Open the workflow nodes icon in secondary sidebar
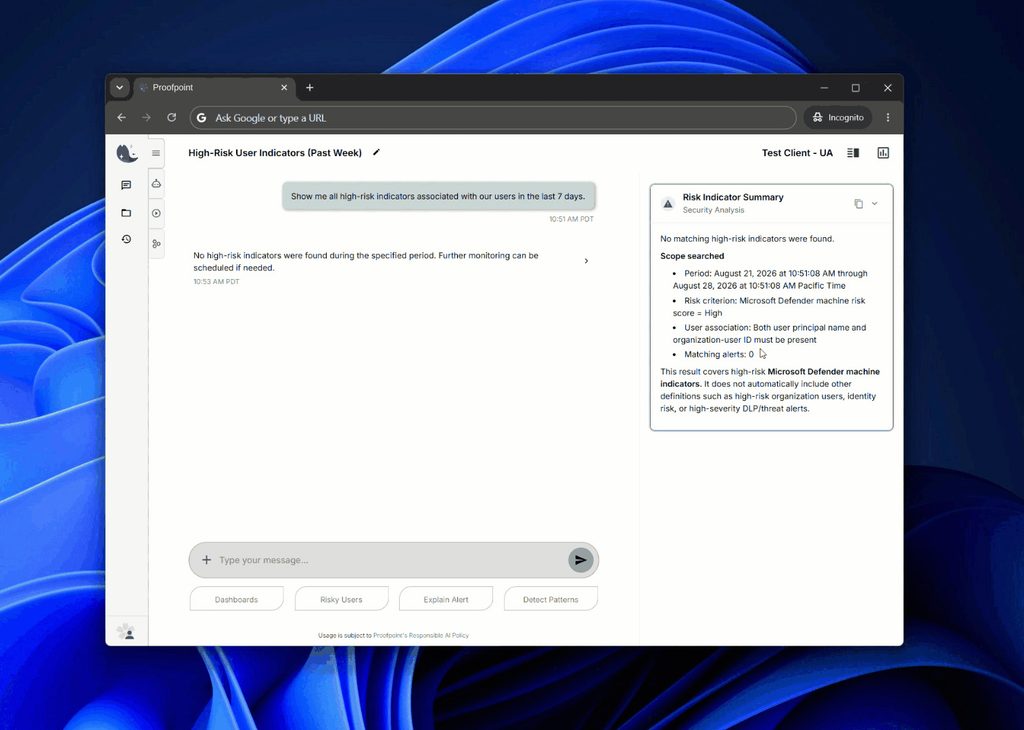1024x730 pixels. [156, 244]
